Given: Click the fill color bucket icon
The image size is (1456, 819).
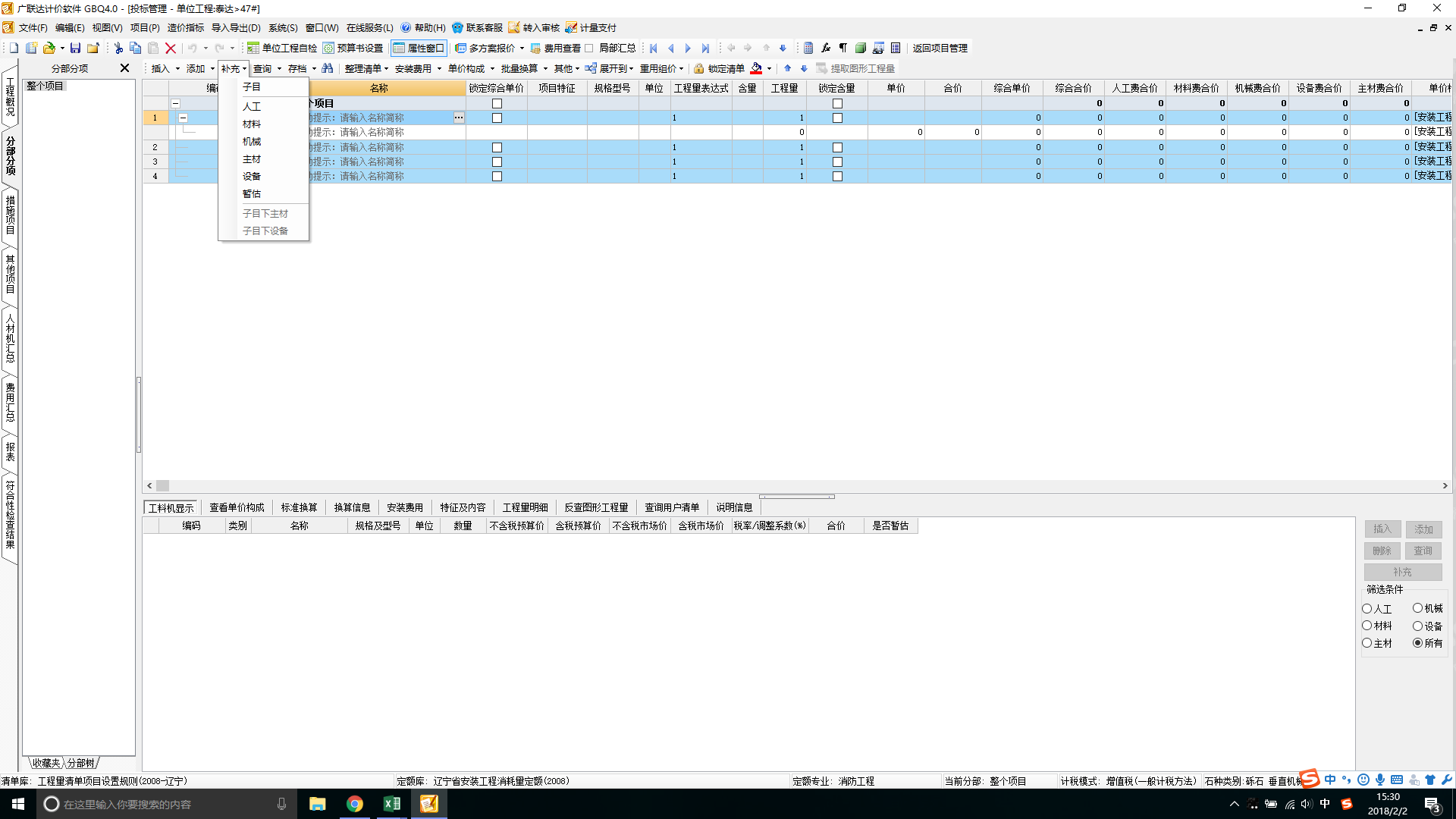Looking at the screenshot, I should [x=756, y=68].
